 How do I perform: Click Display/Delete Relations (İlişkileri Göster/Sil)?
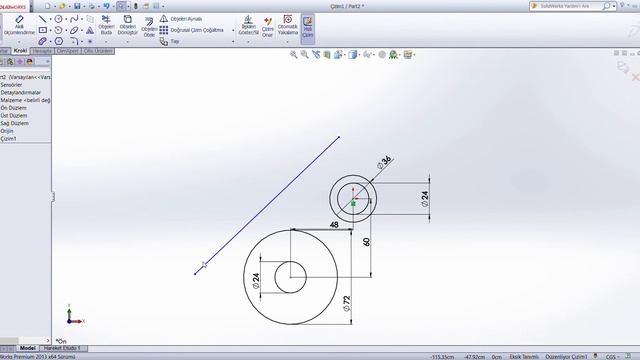pyautogui.click(x=249, y=25)
